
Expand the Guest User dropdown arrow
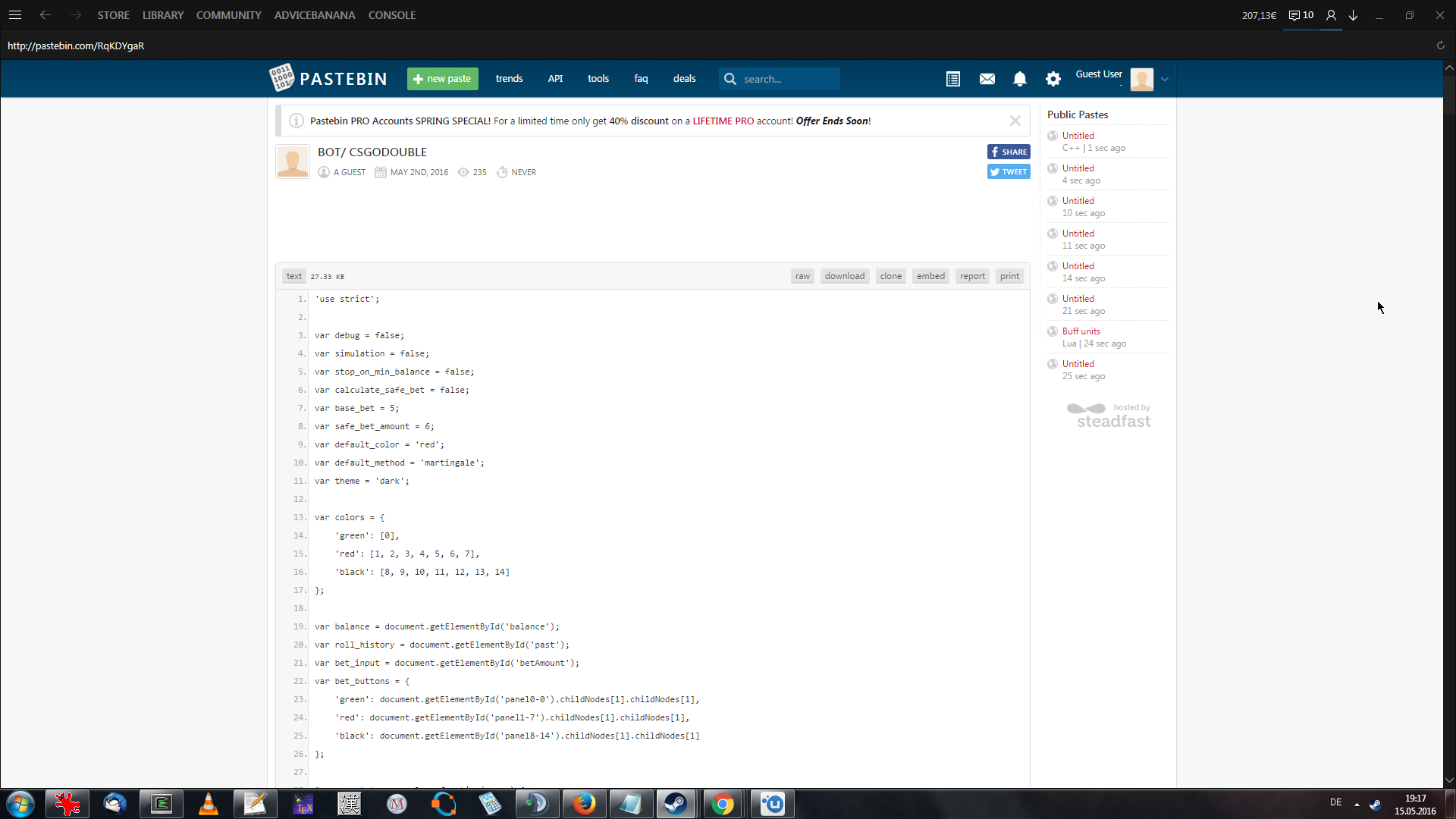click(x=1165, y=79)
